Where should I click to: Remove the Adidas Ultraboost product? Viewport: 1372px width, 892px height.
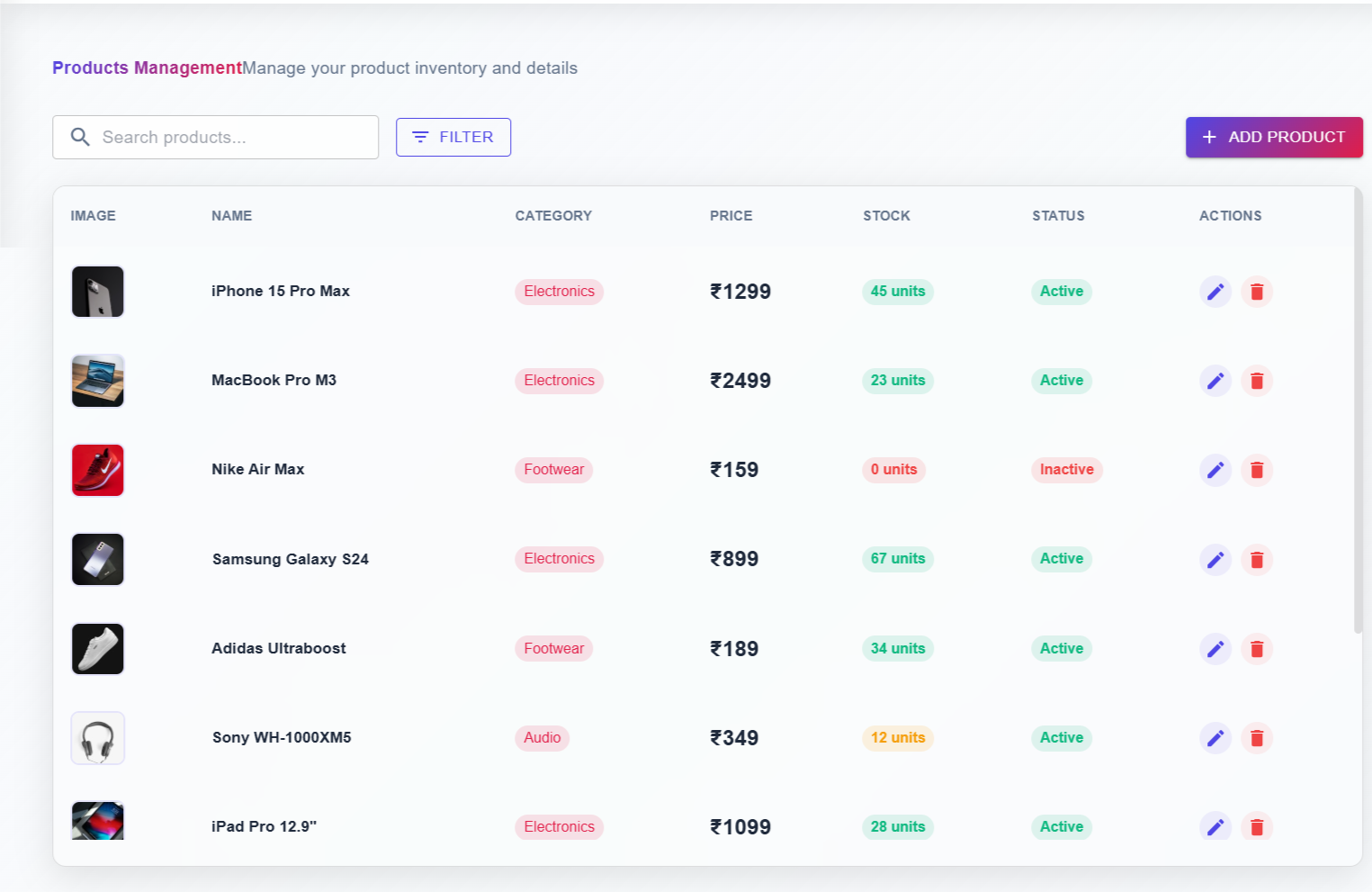pyautogui.click(x=1257, y=649)
